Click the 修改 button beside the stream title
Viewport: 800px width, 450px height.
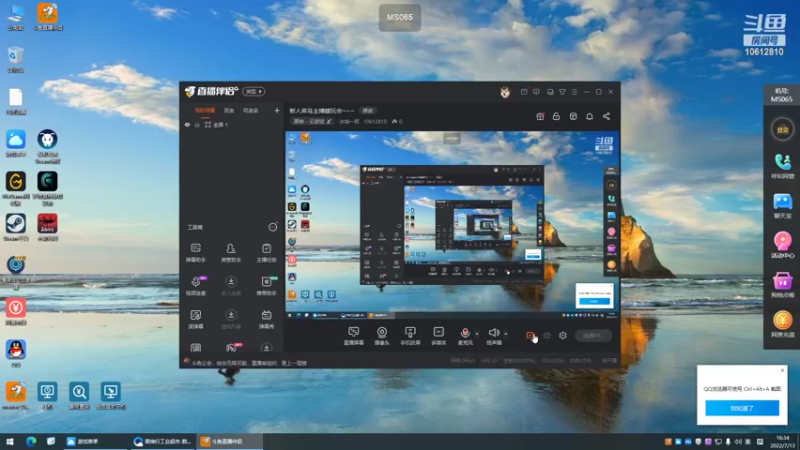(368, 111)
